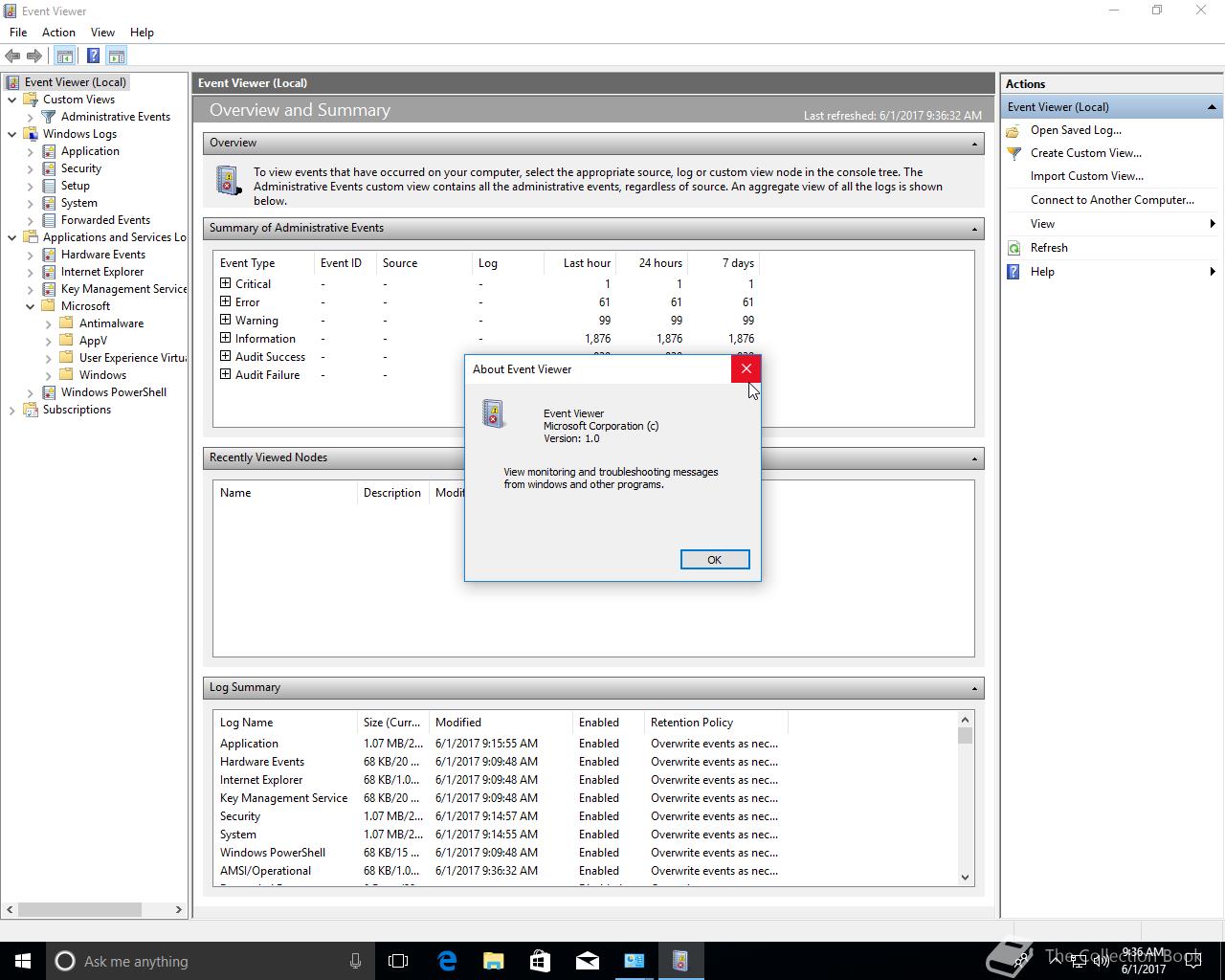The width and height of the screenshot is (1225, 980).
Task: Click the Event Viewer taskbar button
Action: point(680,961)
